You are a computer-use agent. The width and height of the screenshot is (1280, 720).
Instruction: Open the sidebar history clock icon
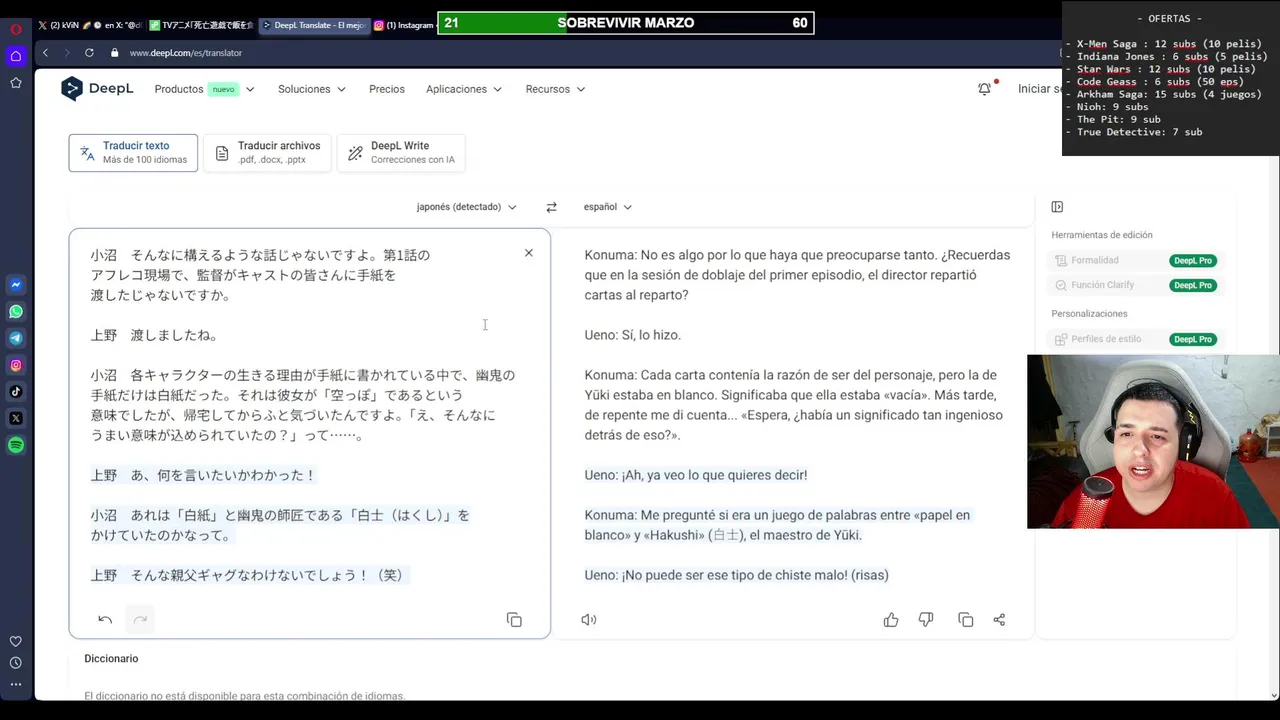pyautogui.click(x=16, y=663)
